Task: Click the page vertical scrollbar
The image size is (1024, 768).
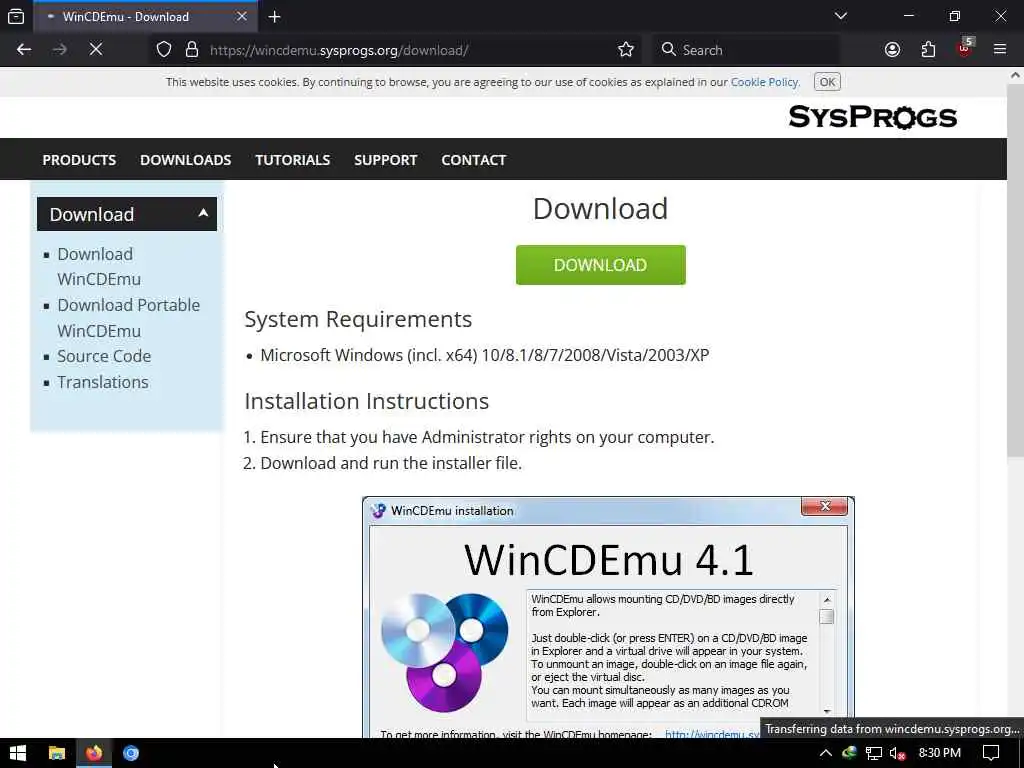Action: 1015,271
